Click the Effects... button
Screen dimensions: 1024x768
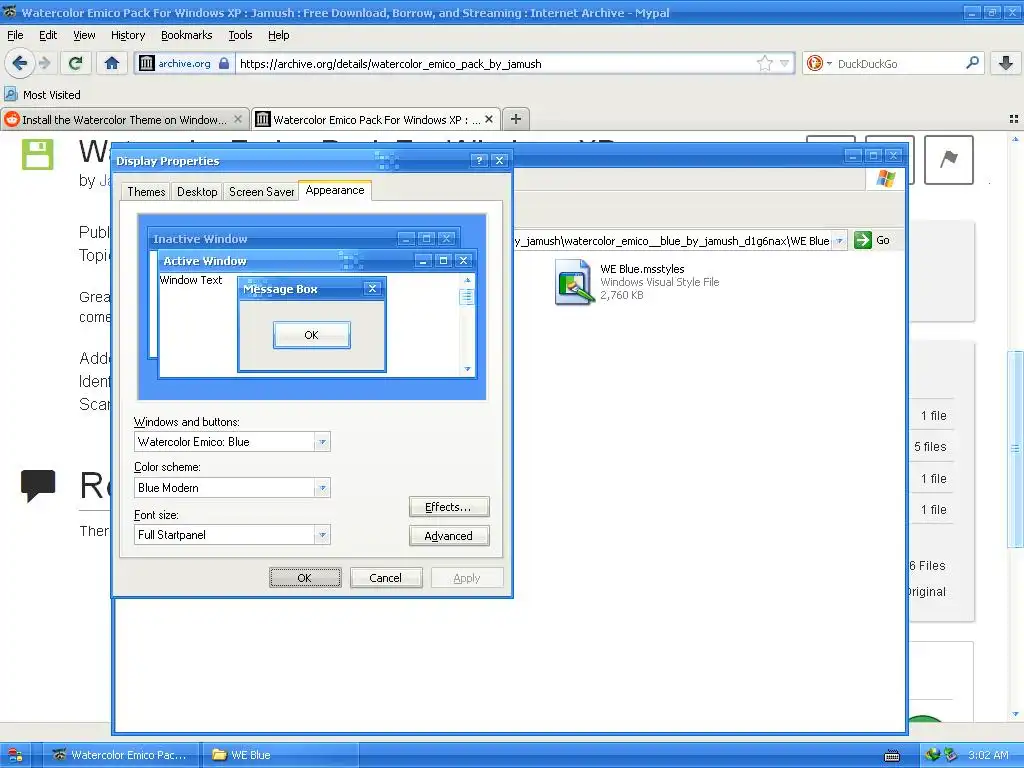(449, 507)
